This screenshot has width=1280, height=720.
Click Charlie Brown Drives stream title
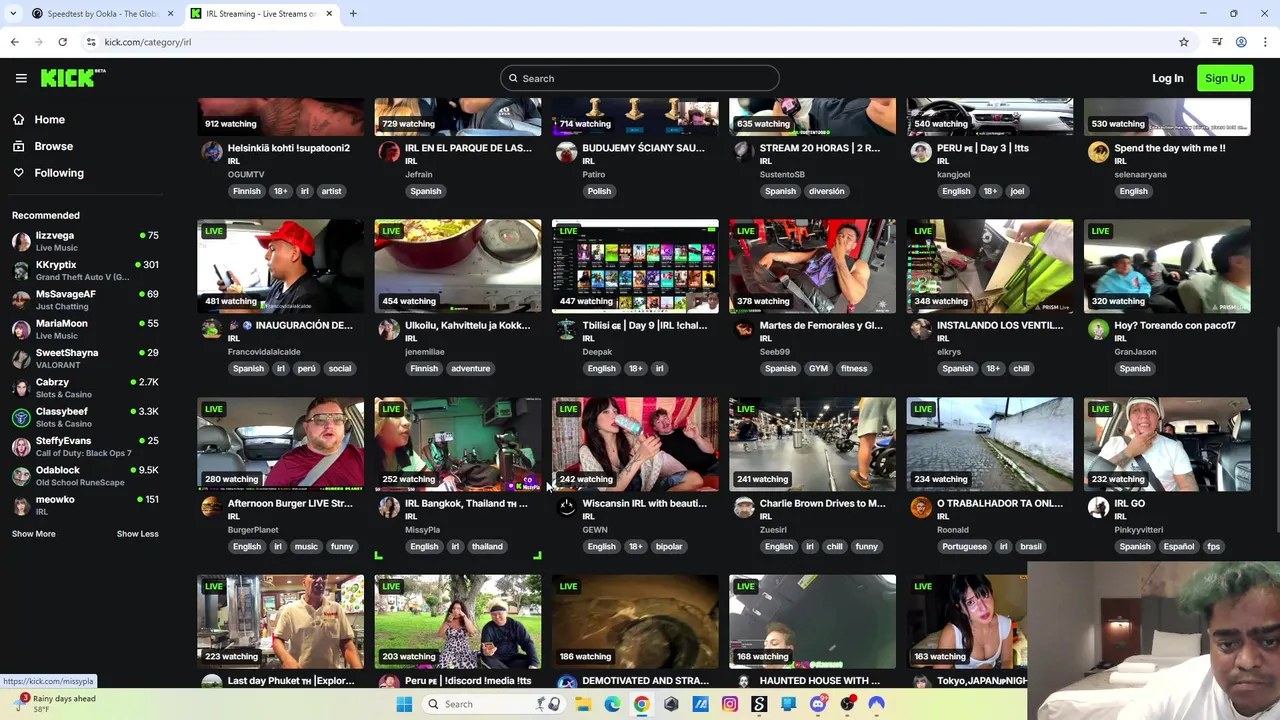click(822, 503)
